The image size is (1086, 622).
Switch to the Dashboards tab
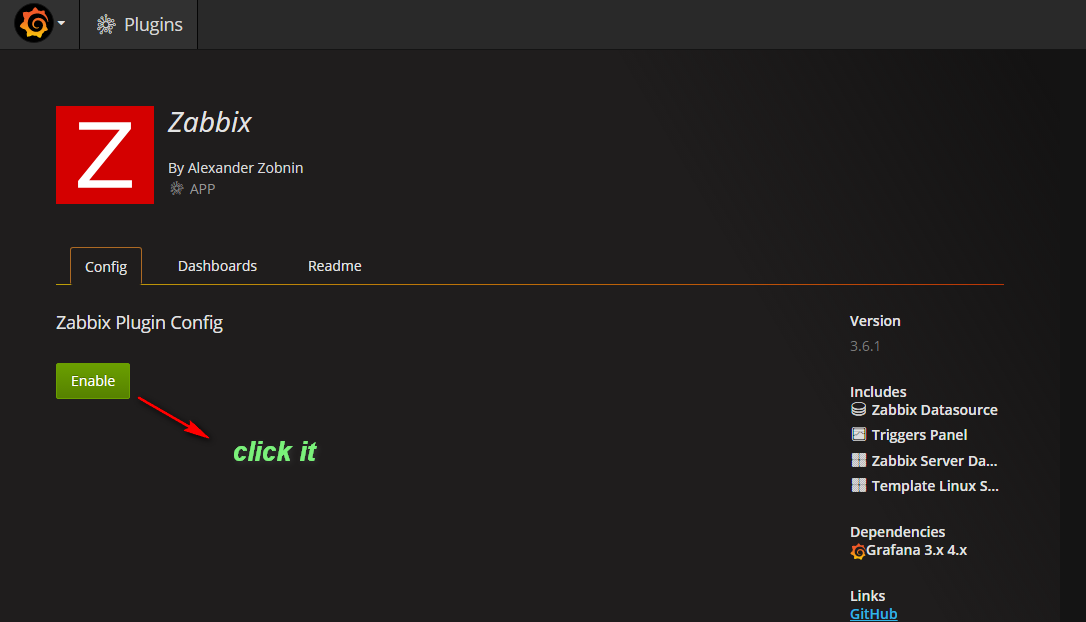(x=217, y=266)
